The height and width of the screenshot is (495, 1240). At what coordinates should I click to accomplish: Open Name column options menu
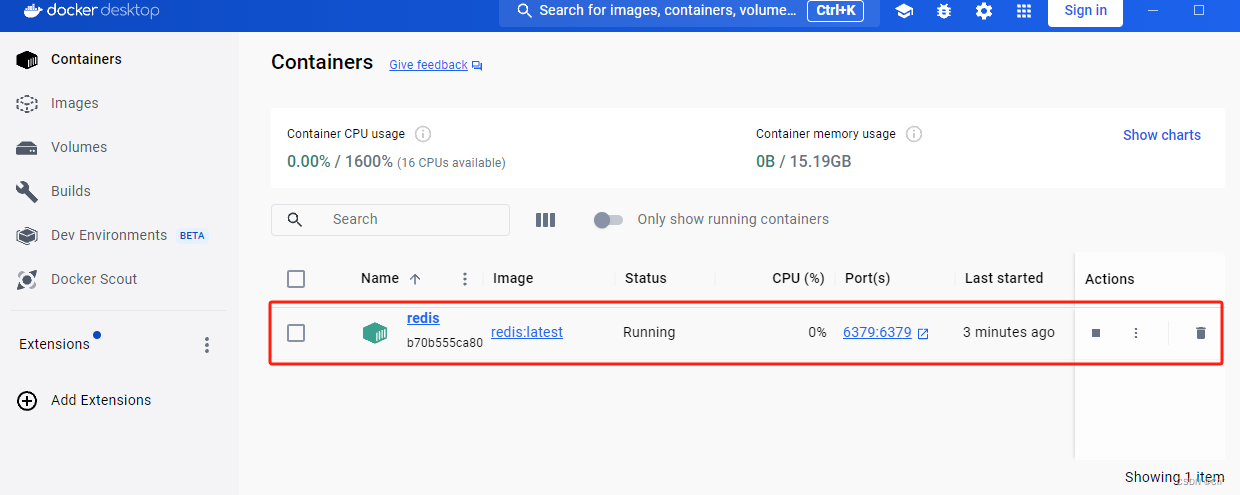point(465,279)
